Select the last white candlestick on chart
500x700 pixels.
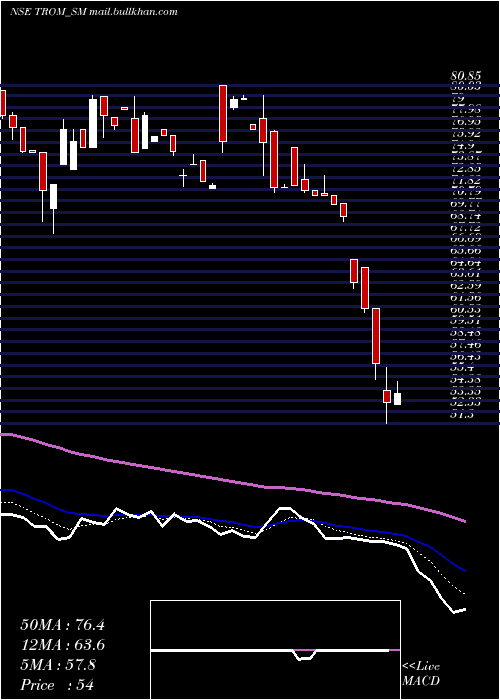[397, 399]
